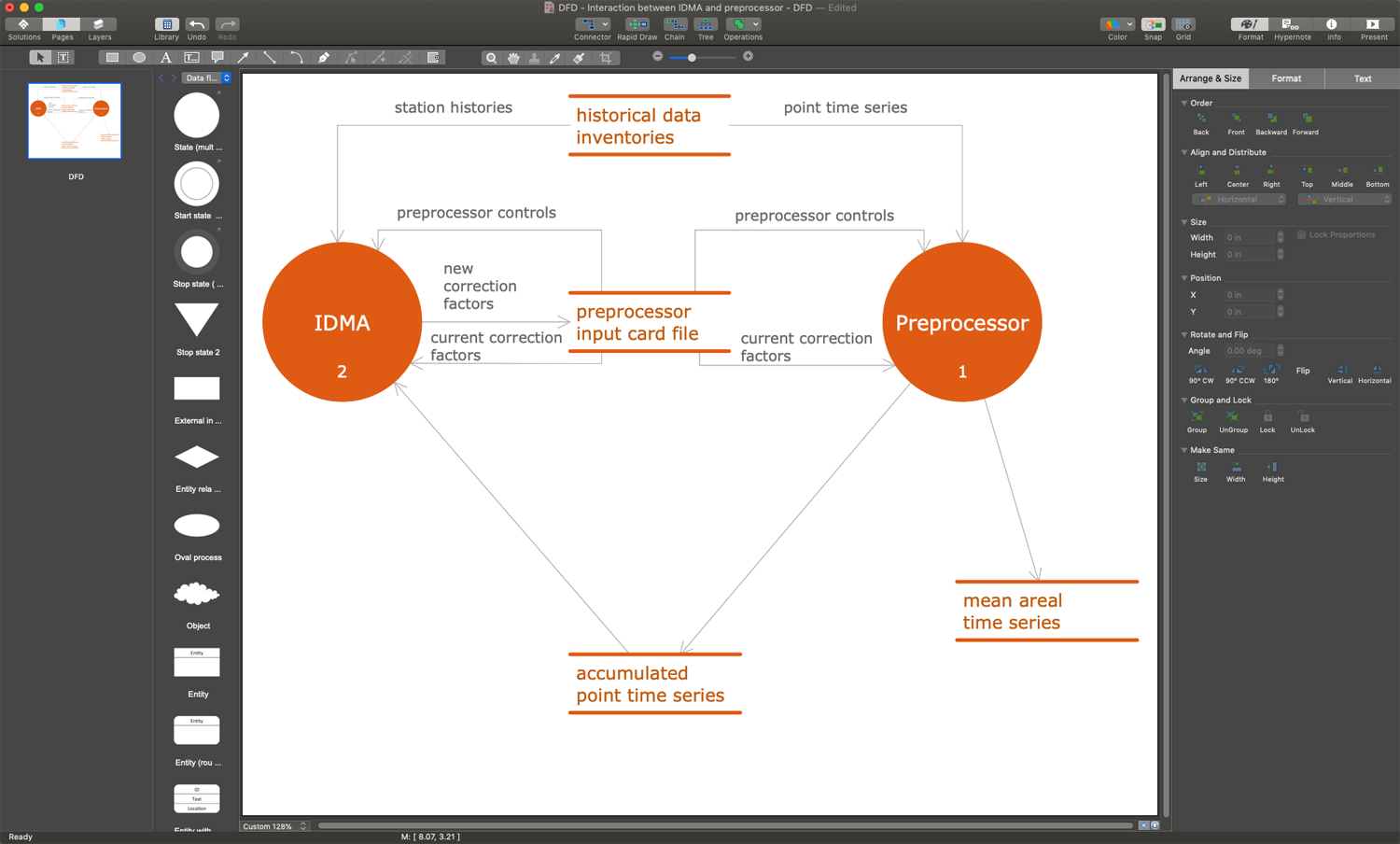Viewport: 1400px width, 844px height.
Task: Select the Connector tool
Action: click(592, 28)
